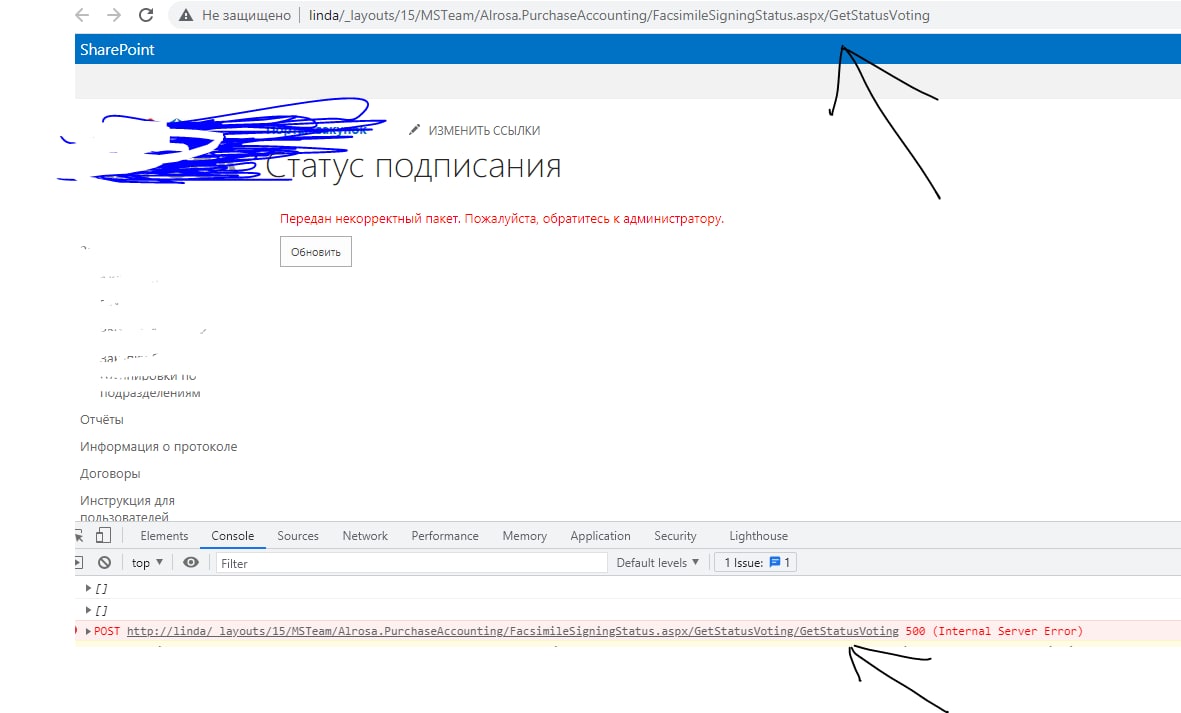The height and width of the screenshot is (713, 1181).
Task: Select the Console tab
Action: pyautogui.click(x=232, y=535)
